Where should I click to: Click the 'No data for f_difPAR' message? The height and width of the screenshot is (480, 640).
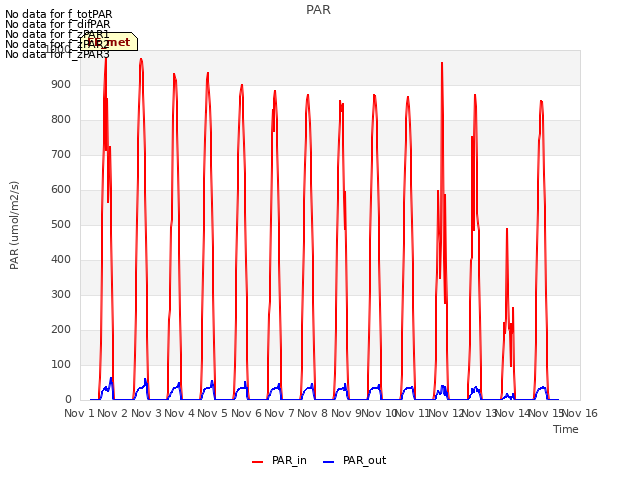58,24
